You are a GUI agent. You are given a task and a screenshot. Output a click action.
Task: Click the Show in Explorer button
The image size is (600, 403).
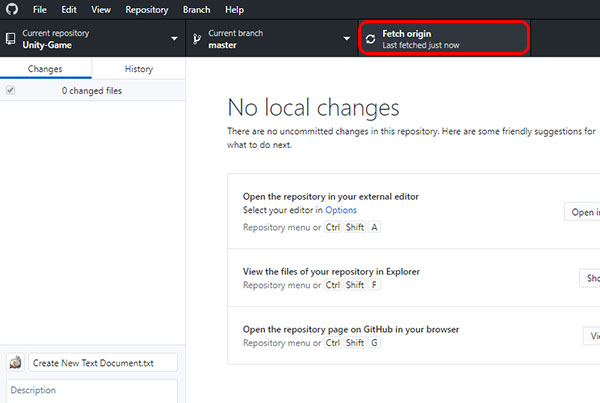pyautogui.click(x=590, y=278)
